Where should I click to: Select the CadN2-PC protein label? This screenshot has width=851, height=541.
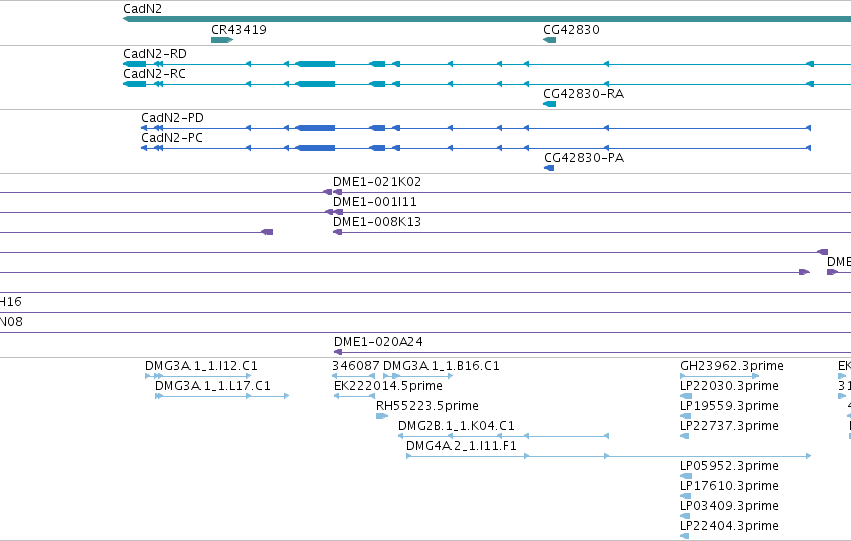[172, 138]
